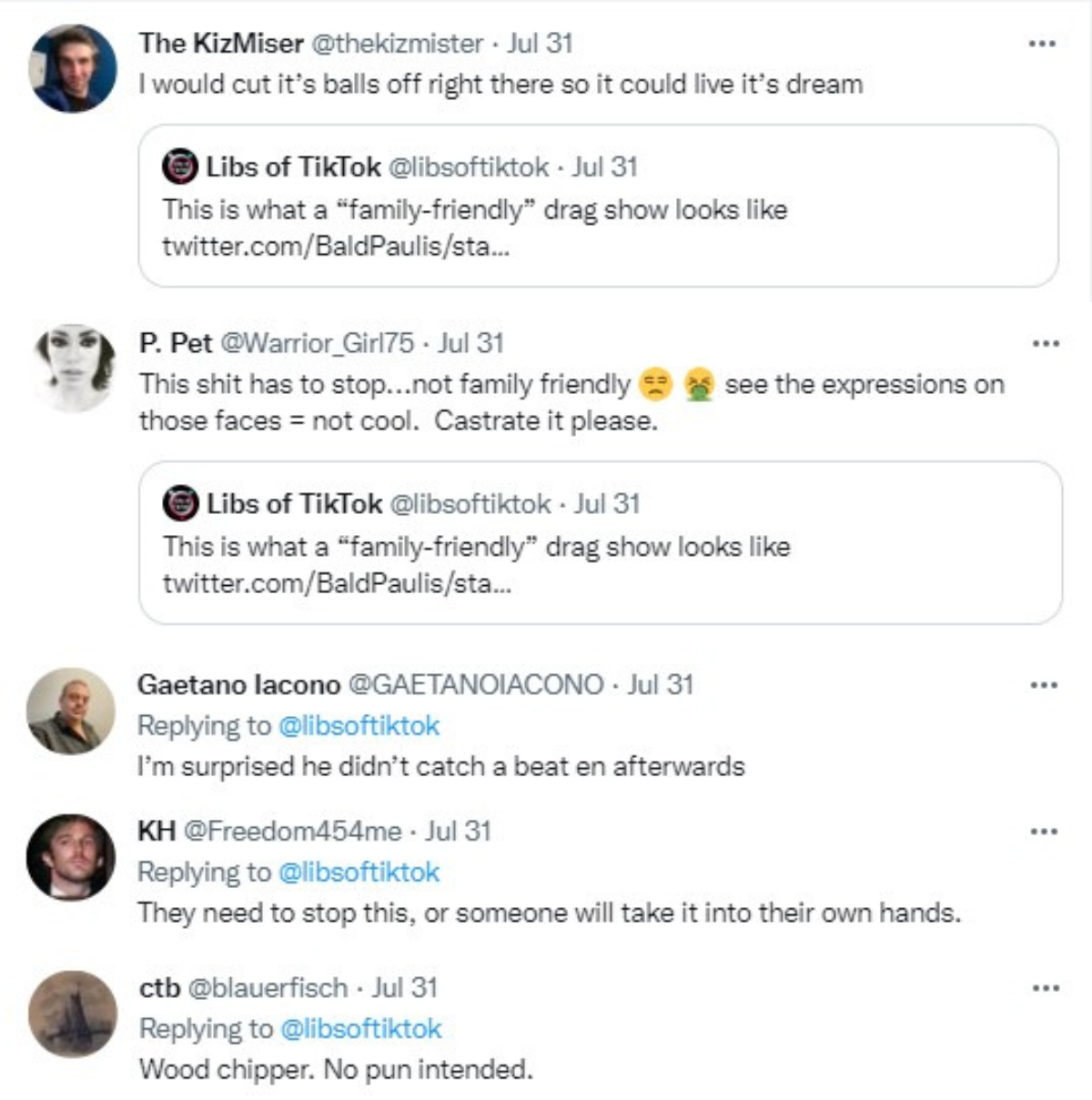Click Libs of TikTok avatar in second quote
This screenshot has width=1092, height=1100.
pyautogui.click(x=180, y=503)
